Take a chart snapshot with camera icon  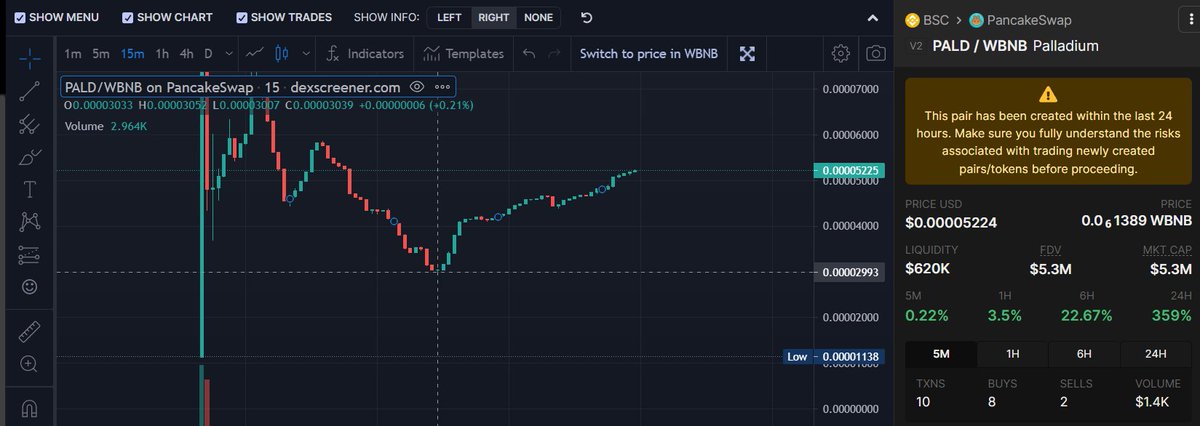876,53
